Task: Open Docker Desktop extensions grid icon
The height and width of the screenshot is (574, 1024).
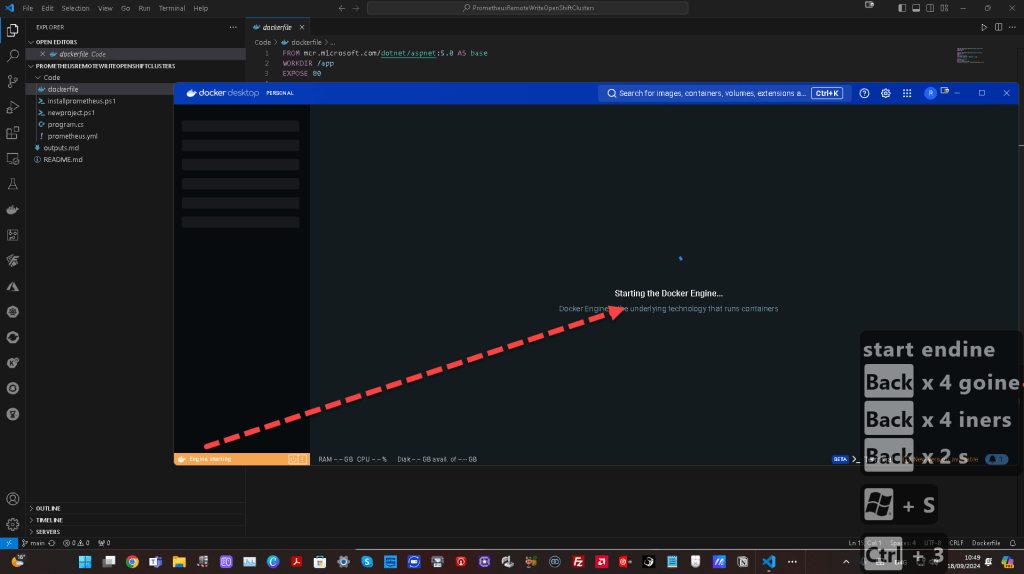Action: coord(907,93)
